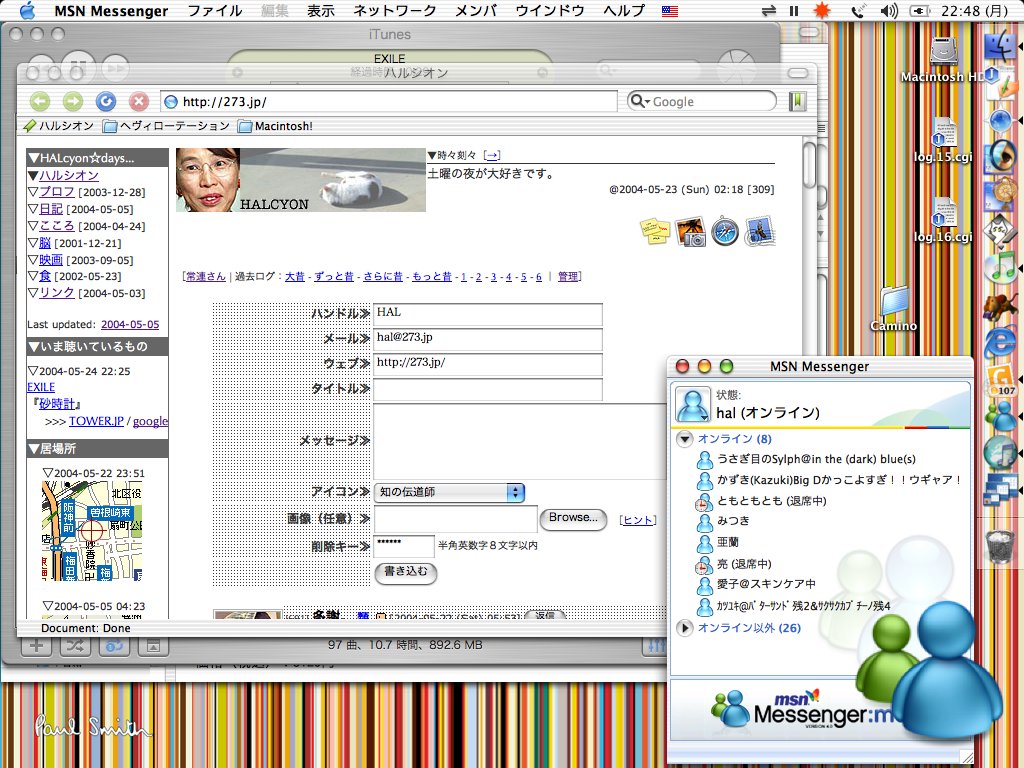Viewport: 1024px width, 768px height.
Task: Open the orange G app with 107 badge
Action: pos(1000,379)
